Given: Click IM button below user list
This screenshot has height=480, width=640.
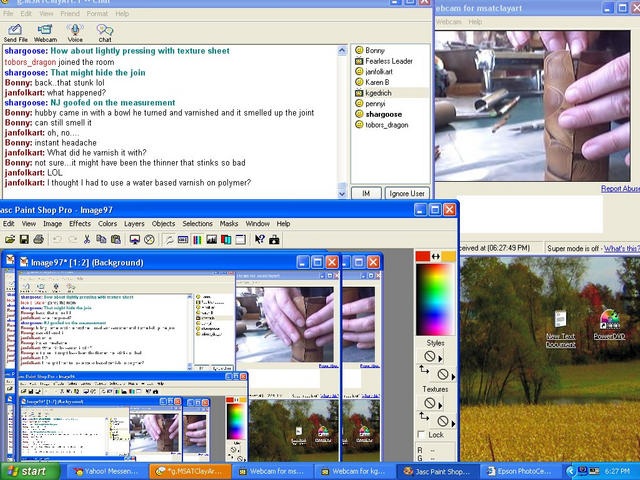Looking at the screenshot, I should pyautogui.click(x=366, y=193).
